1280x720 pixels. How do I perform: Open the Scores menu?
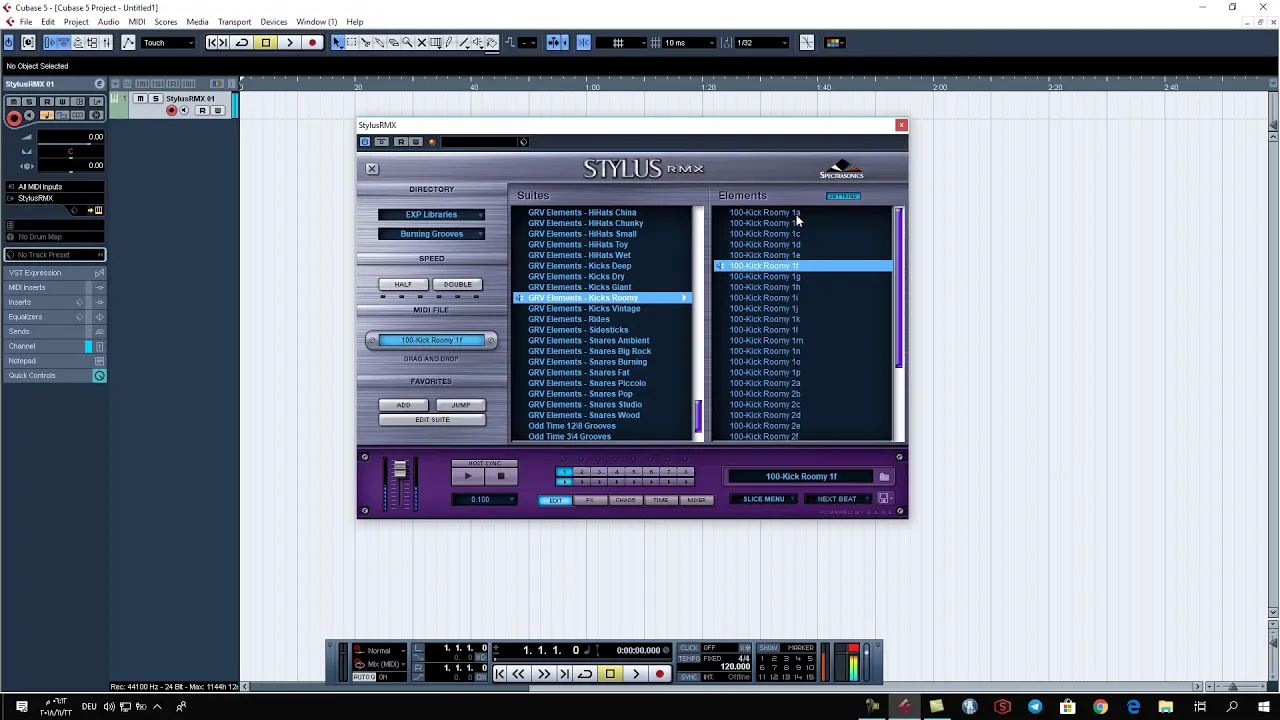tap(166, 22)
